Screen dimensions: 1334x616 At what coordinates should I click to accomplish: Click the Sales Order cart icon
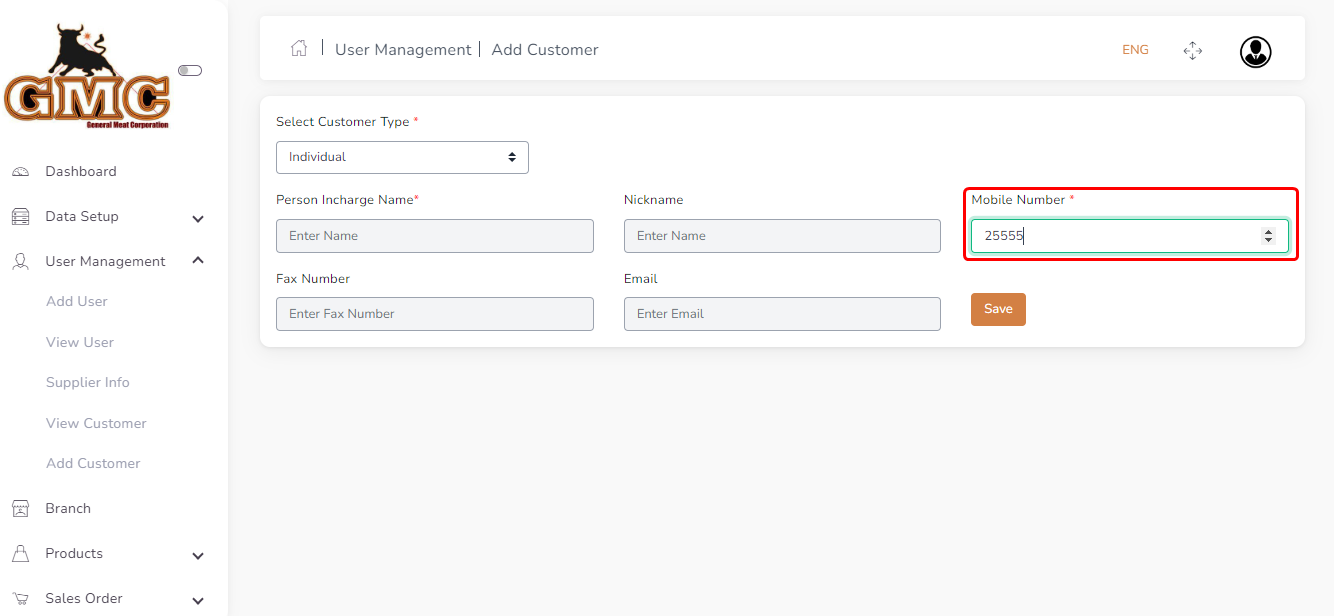point(20,599)
